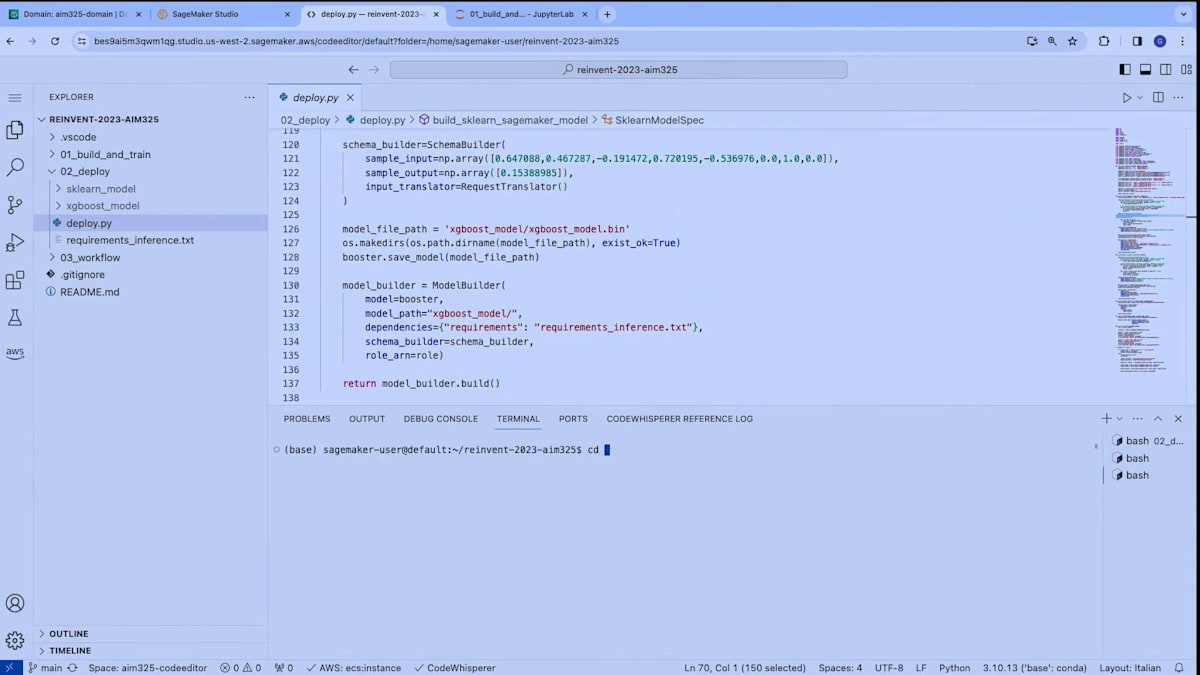Click the errors and warnings count

click(240, 667)
